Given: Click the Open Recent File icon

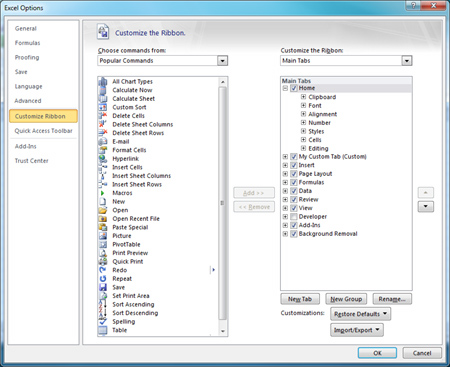Looking at the screenshot, I should coord(103,219).
